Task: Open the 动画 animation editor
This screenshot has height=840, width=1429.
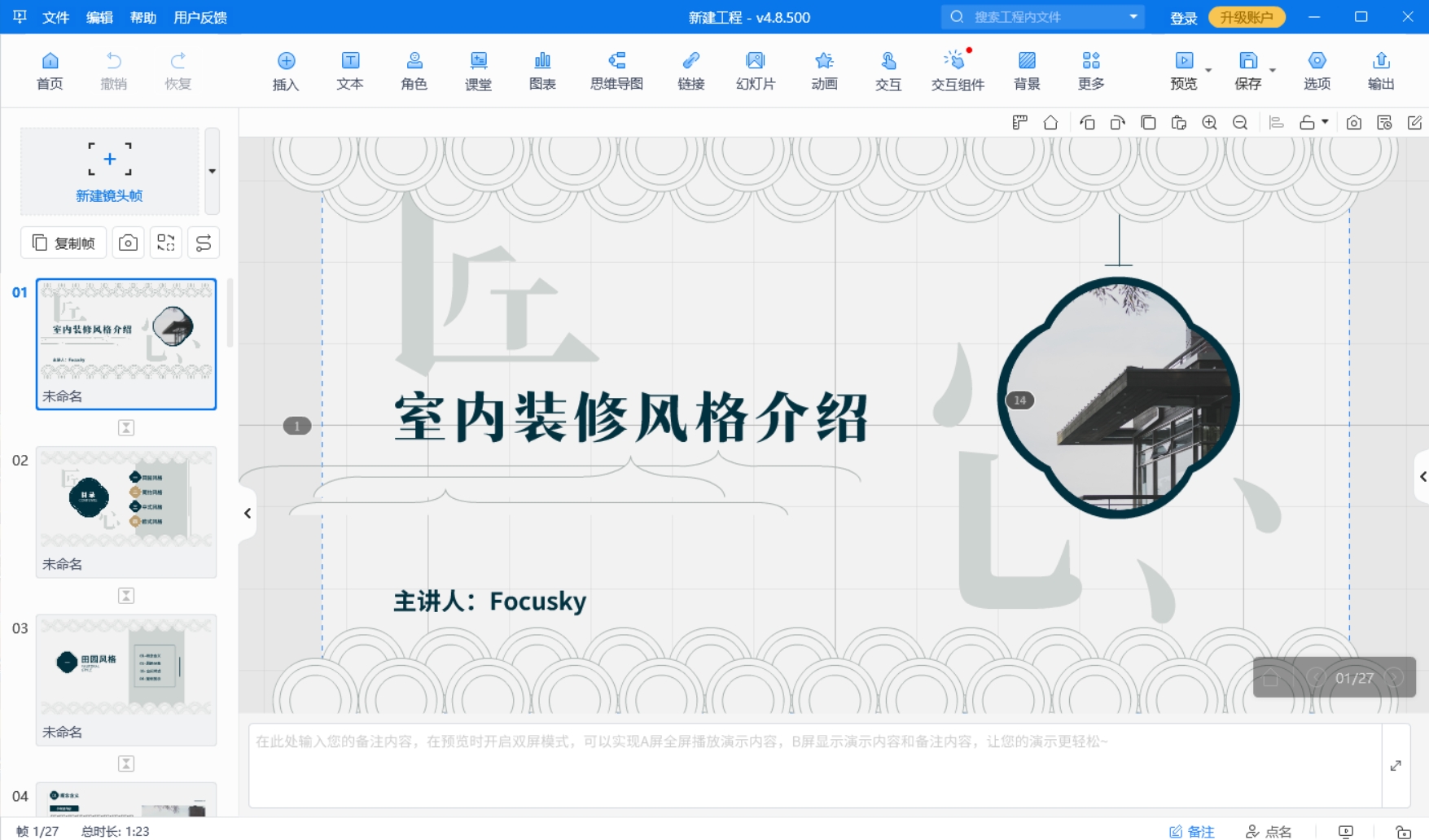Action: coord(824,71)
